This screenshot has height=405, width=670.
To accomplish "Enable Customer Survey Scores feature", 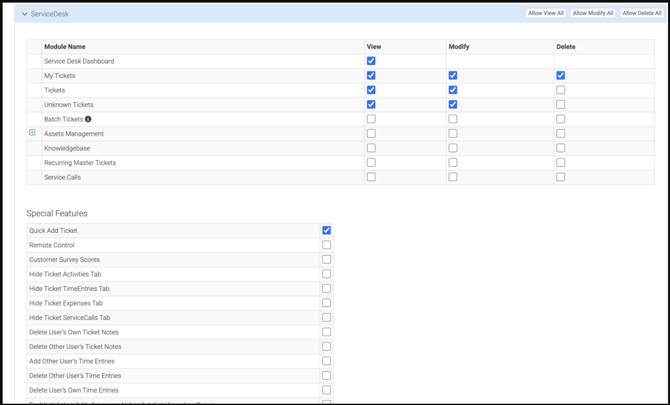I will (x=326, y=260).
